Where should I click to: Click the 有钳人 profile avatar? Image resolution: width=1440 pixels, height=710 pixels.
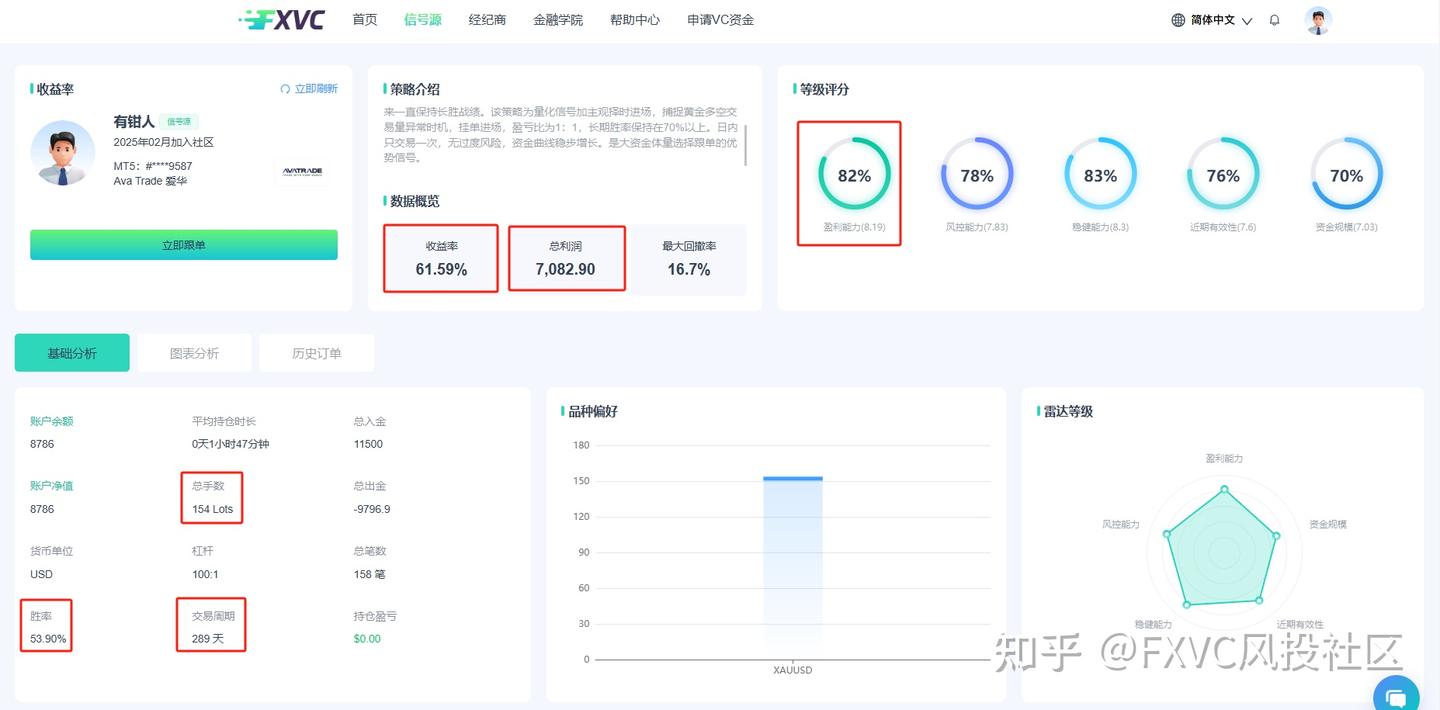(x=62, y=153)
